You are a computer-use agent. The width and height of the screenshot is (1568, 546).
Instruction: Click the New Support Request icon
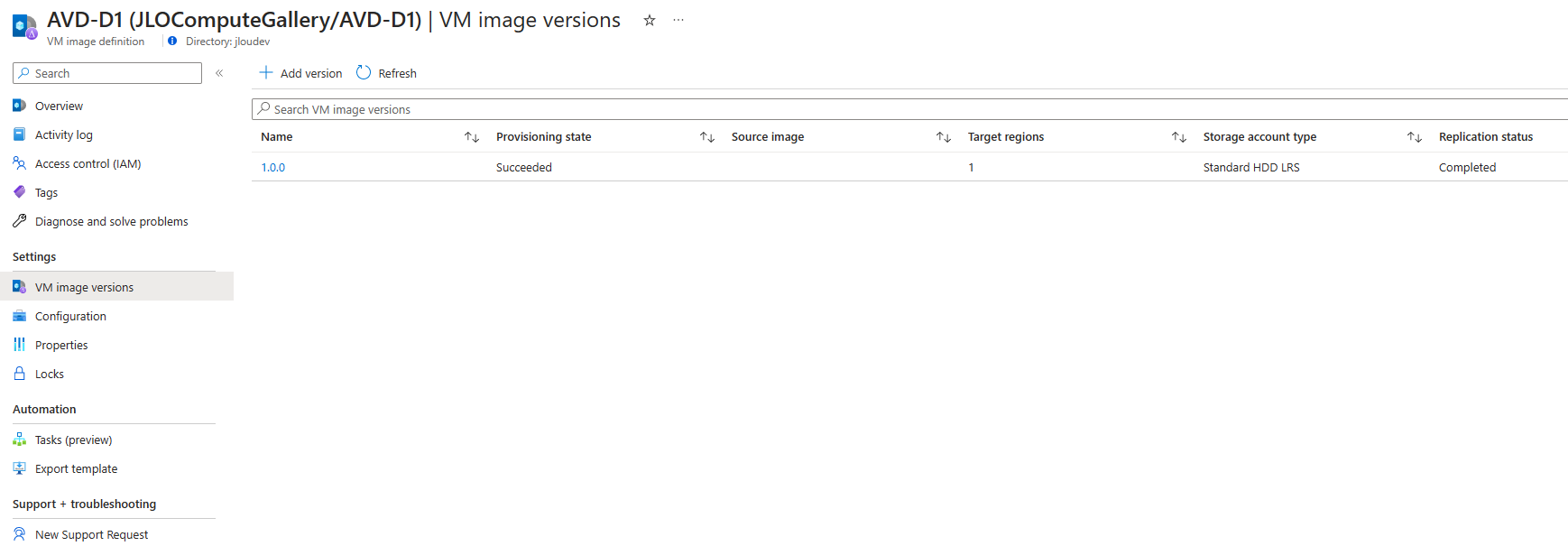[x=19, y=534]
